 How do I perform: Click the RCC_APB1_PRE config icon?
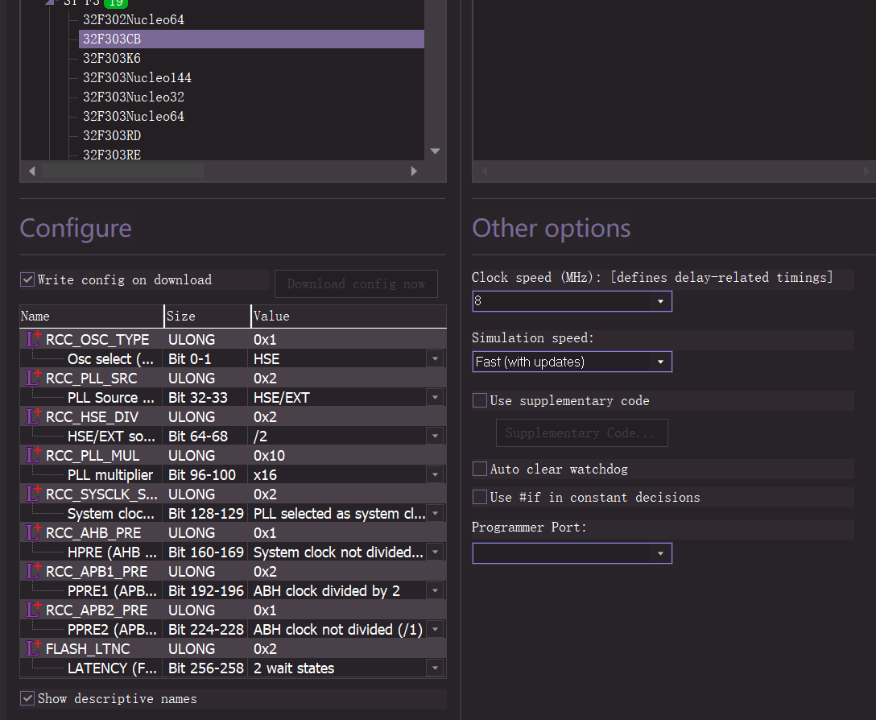[x=34, y=572]
